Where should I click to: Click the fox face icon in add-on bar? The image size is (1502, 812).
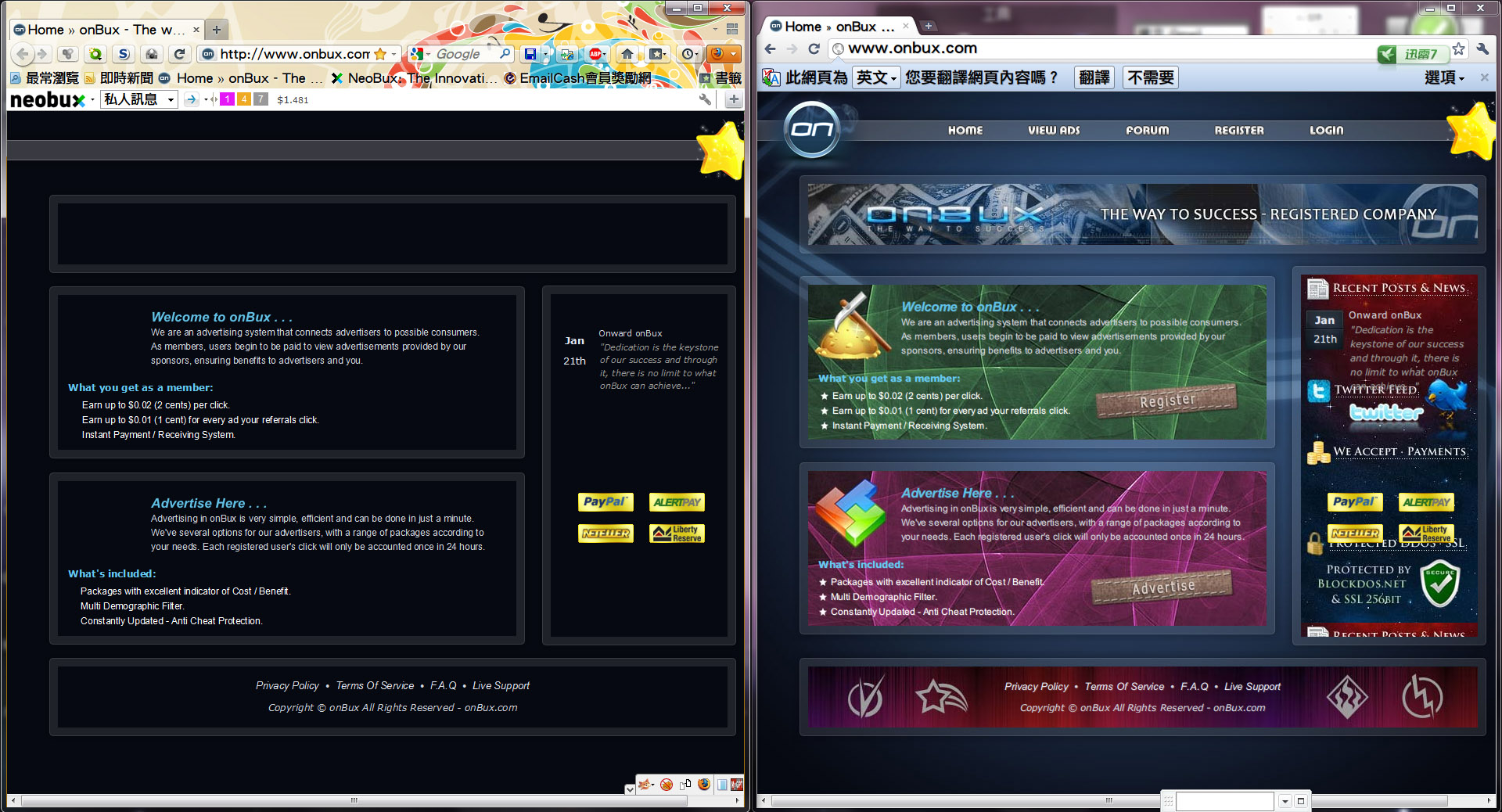644,785
